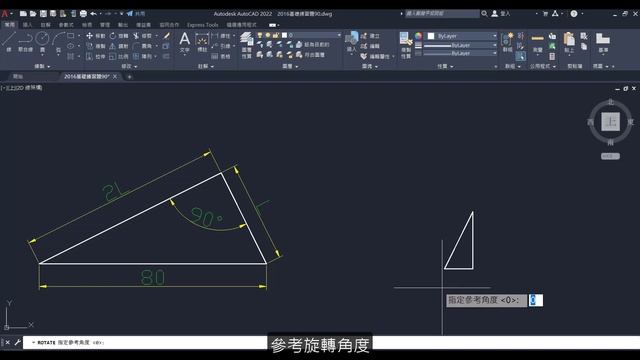Open the Dimension (標註) tool

pyautogui.click(x=202, y=42)
